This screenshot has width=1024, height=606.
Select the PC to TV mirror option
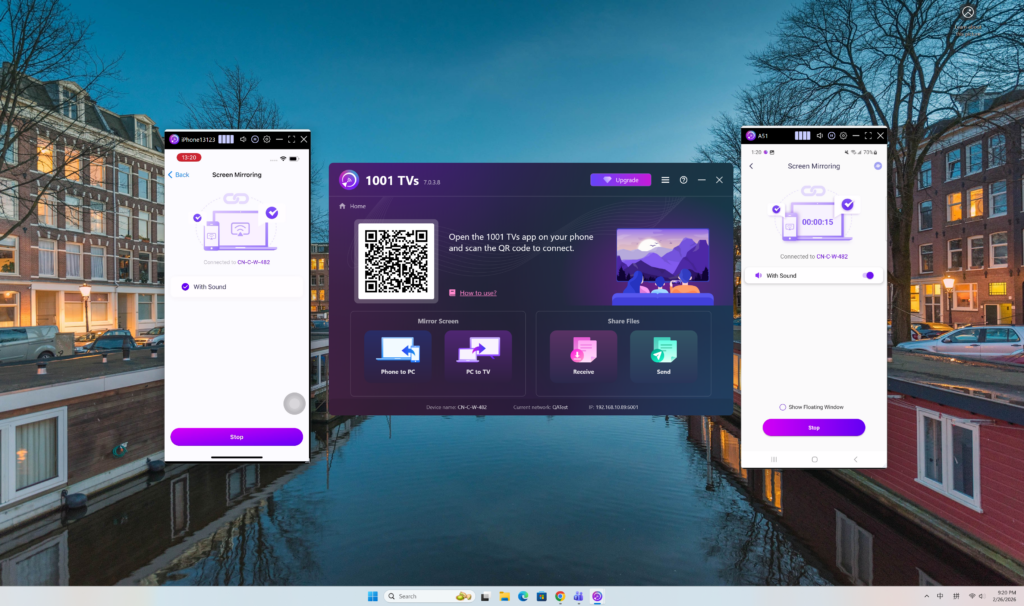(x=477, y=352)
